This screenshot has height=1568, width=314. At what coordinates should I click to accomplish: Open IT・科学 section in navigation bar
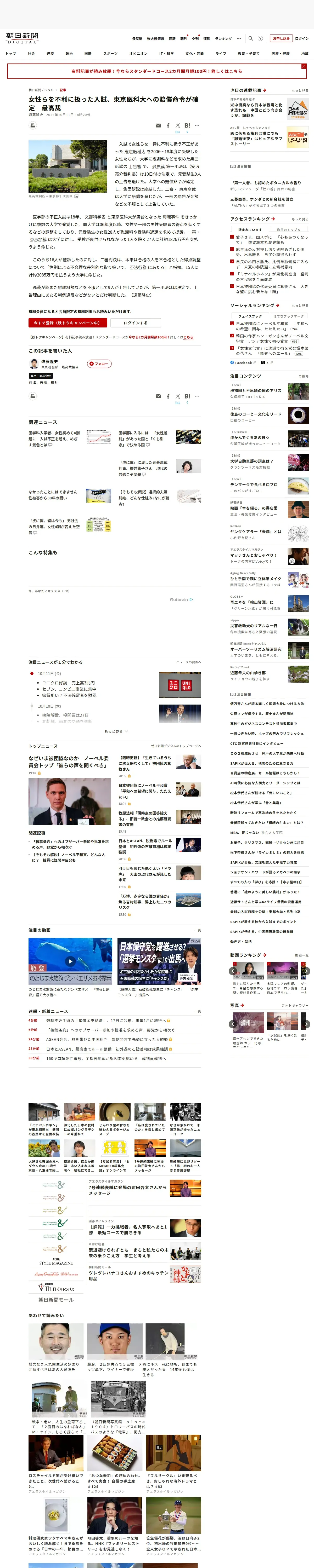[166, 54]
